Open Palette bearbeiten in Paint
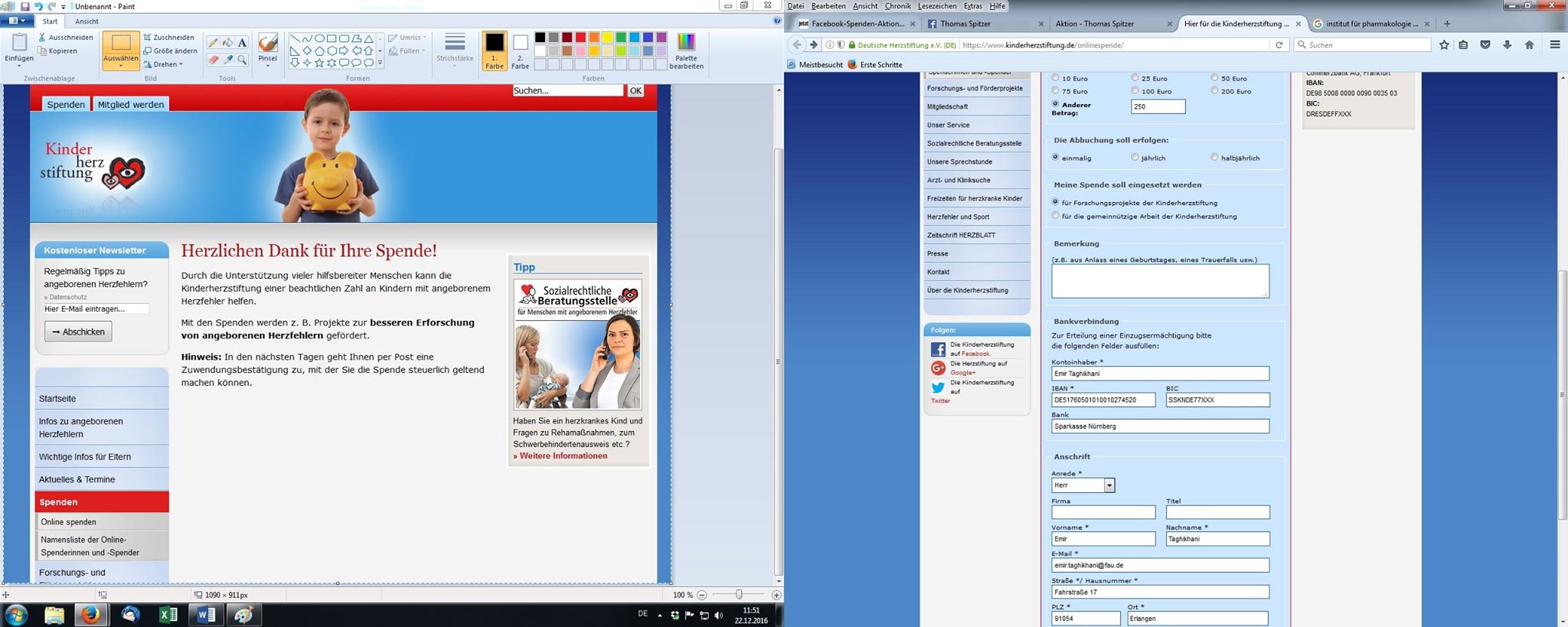The height and width of the screenshot is (627, 1568). click(686, 51)
